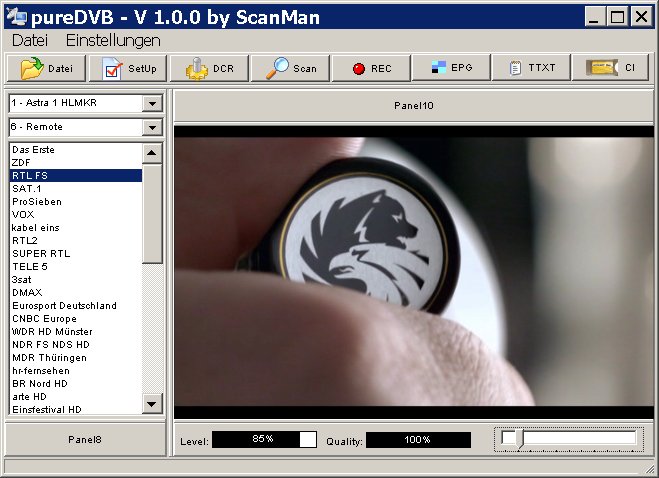Minimize the pureDVB window
Screen dimensions: 659x478
coord(593,17)
